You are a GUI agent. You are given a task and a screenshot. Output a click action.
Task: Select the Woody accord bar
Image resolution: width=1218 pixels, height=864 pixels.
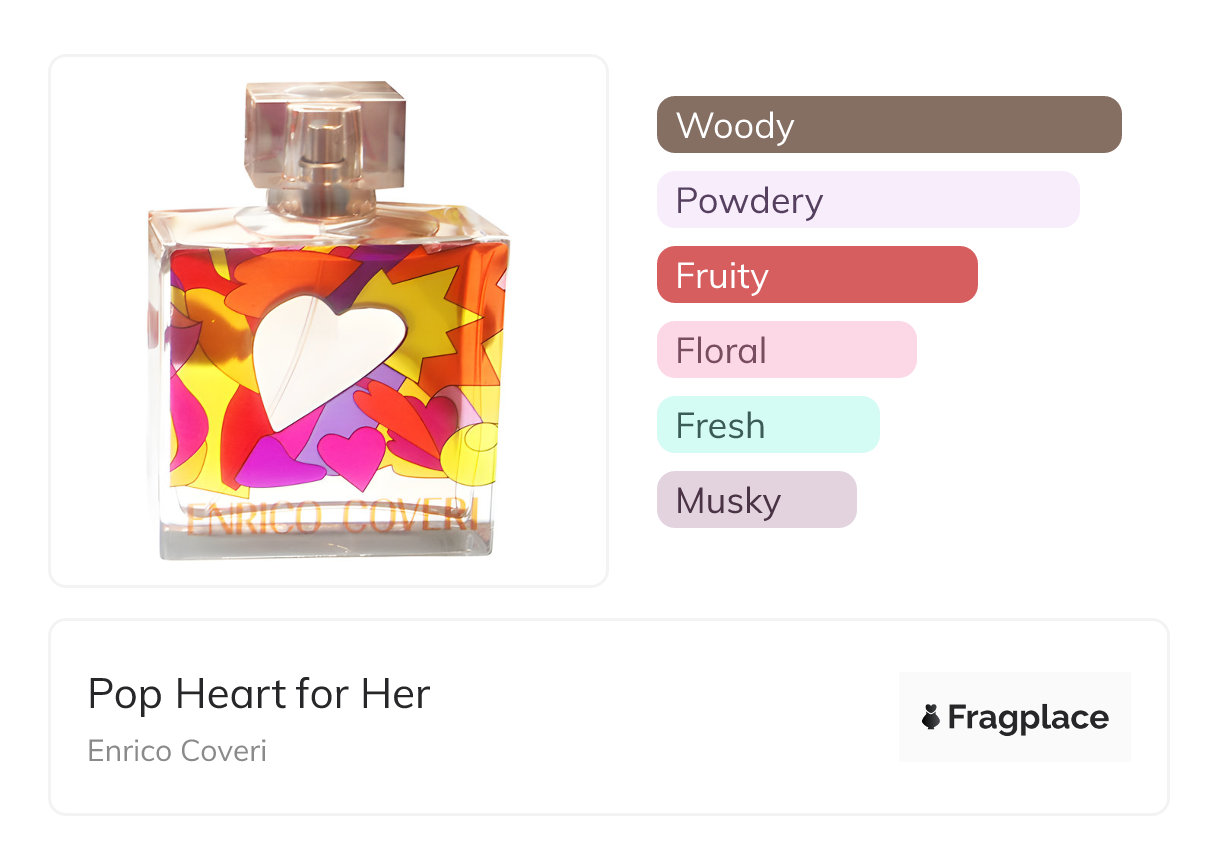coord(888,125)
